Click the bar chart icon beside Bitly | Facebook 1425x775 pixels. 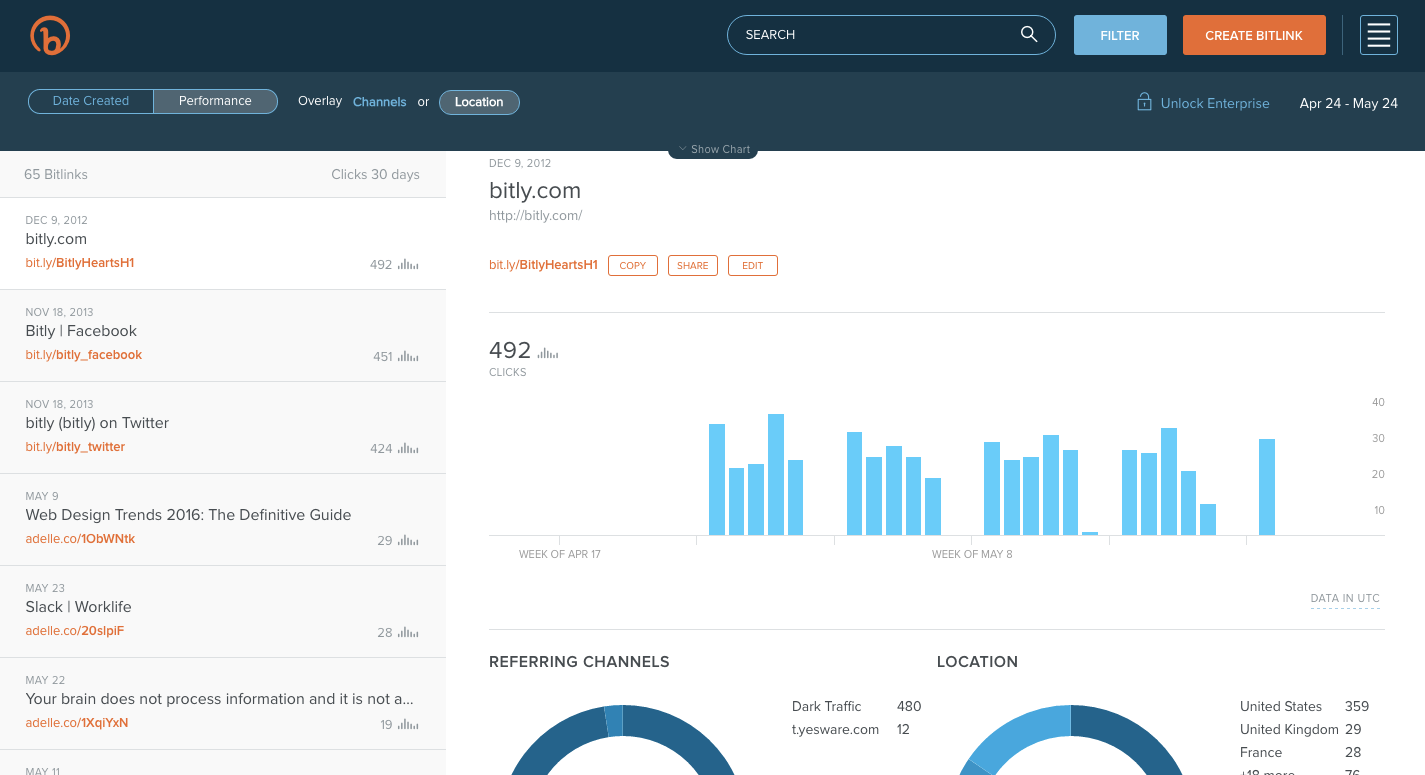point(407,356)
